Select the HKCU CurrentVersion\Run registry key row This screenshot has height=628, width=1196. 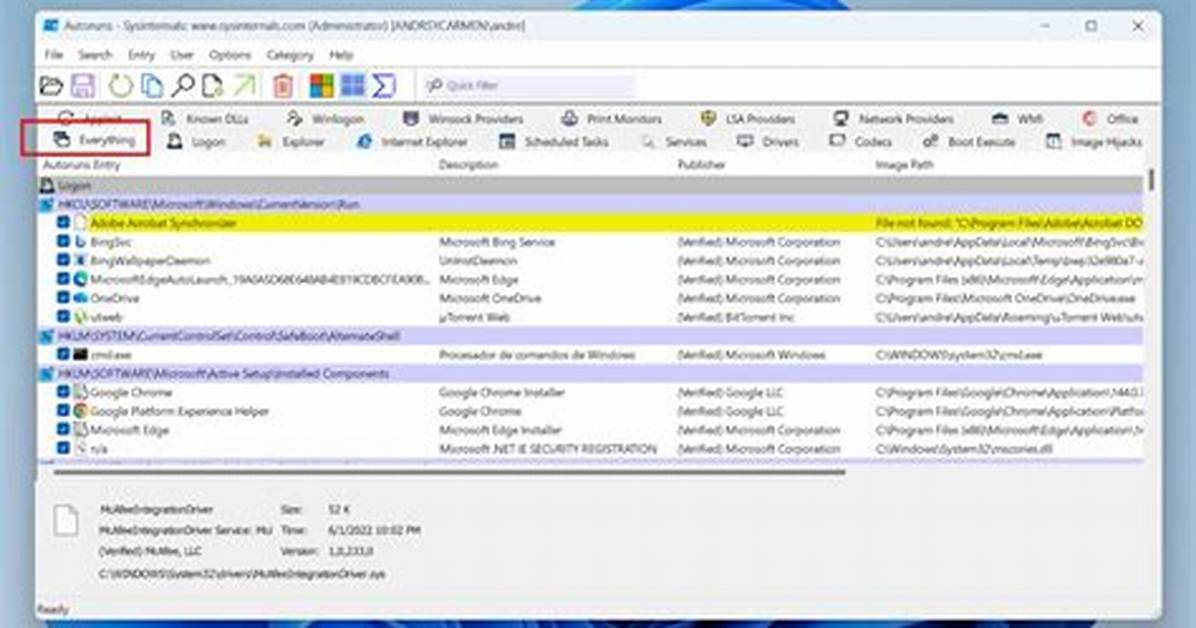point(590,204)
